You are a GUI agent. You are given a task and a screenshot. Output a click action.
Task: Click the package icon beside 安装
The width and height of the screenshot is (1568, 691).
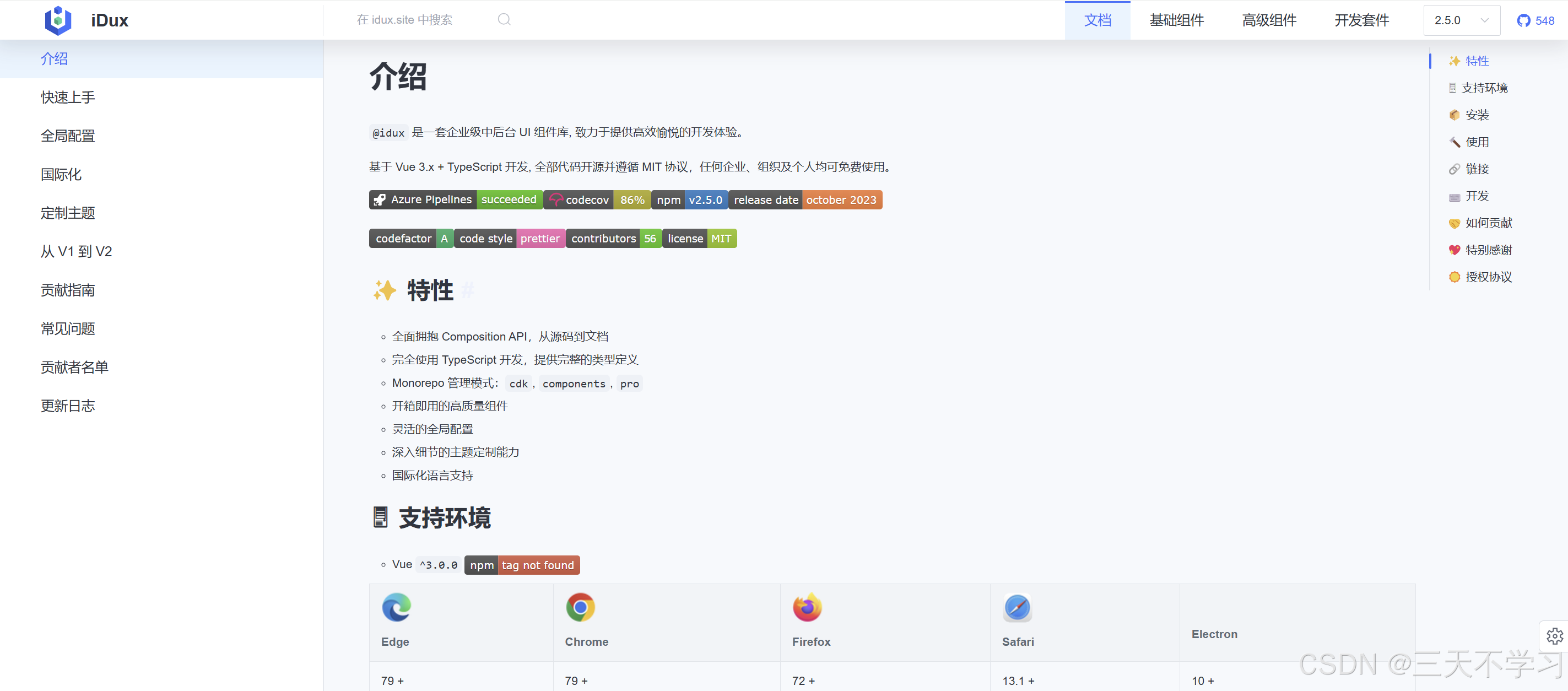[1455, 115]
